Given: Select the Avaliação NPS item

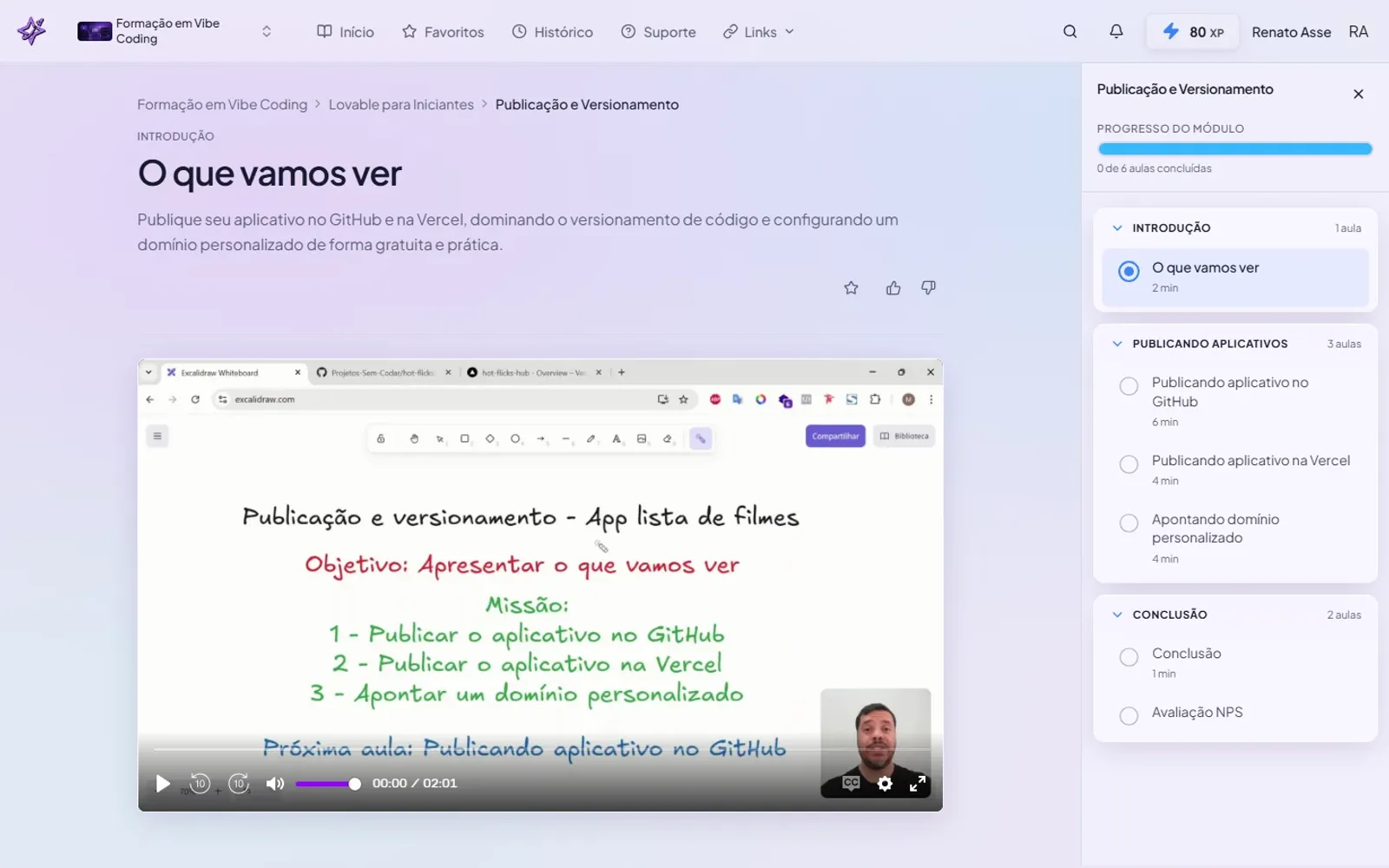Looking at the screenshot, I should click(x=1235, y=713).
